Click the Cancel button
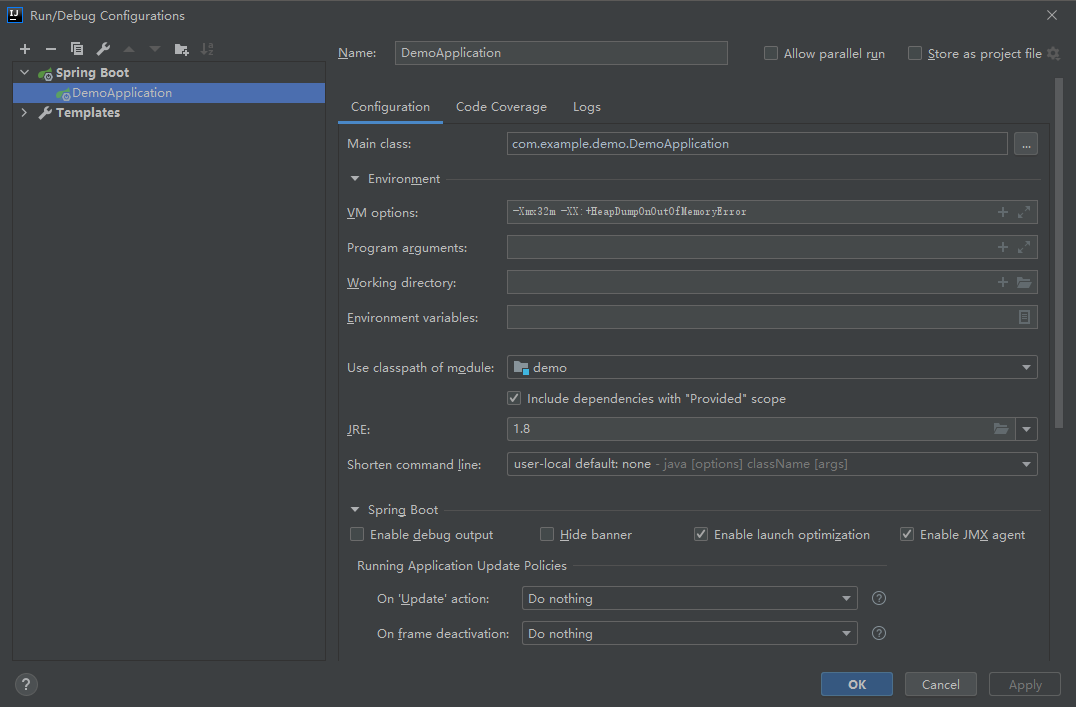 click(941, 685)
